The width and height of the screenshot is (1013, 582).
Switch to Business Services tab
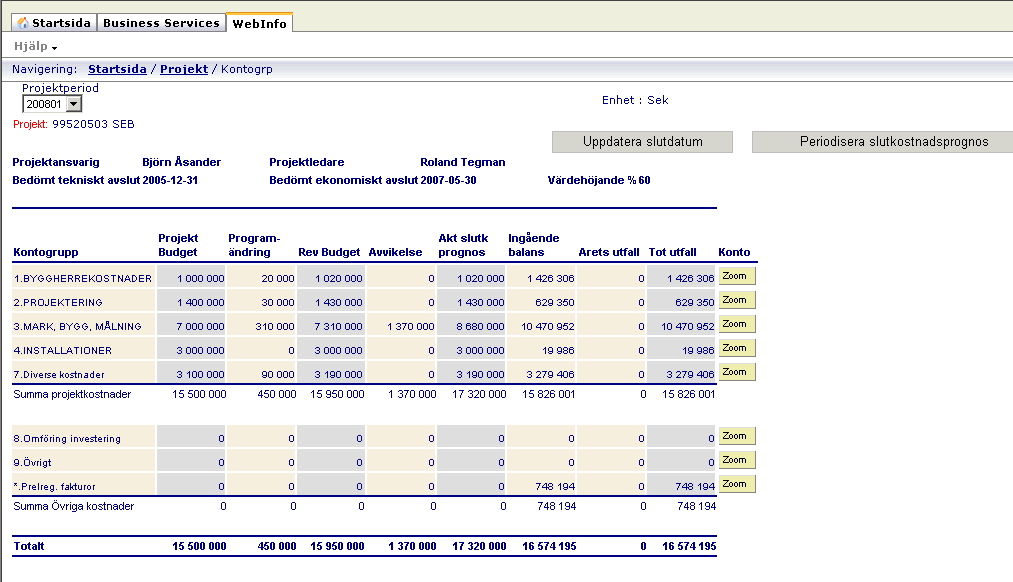point(162,23)
